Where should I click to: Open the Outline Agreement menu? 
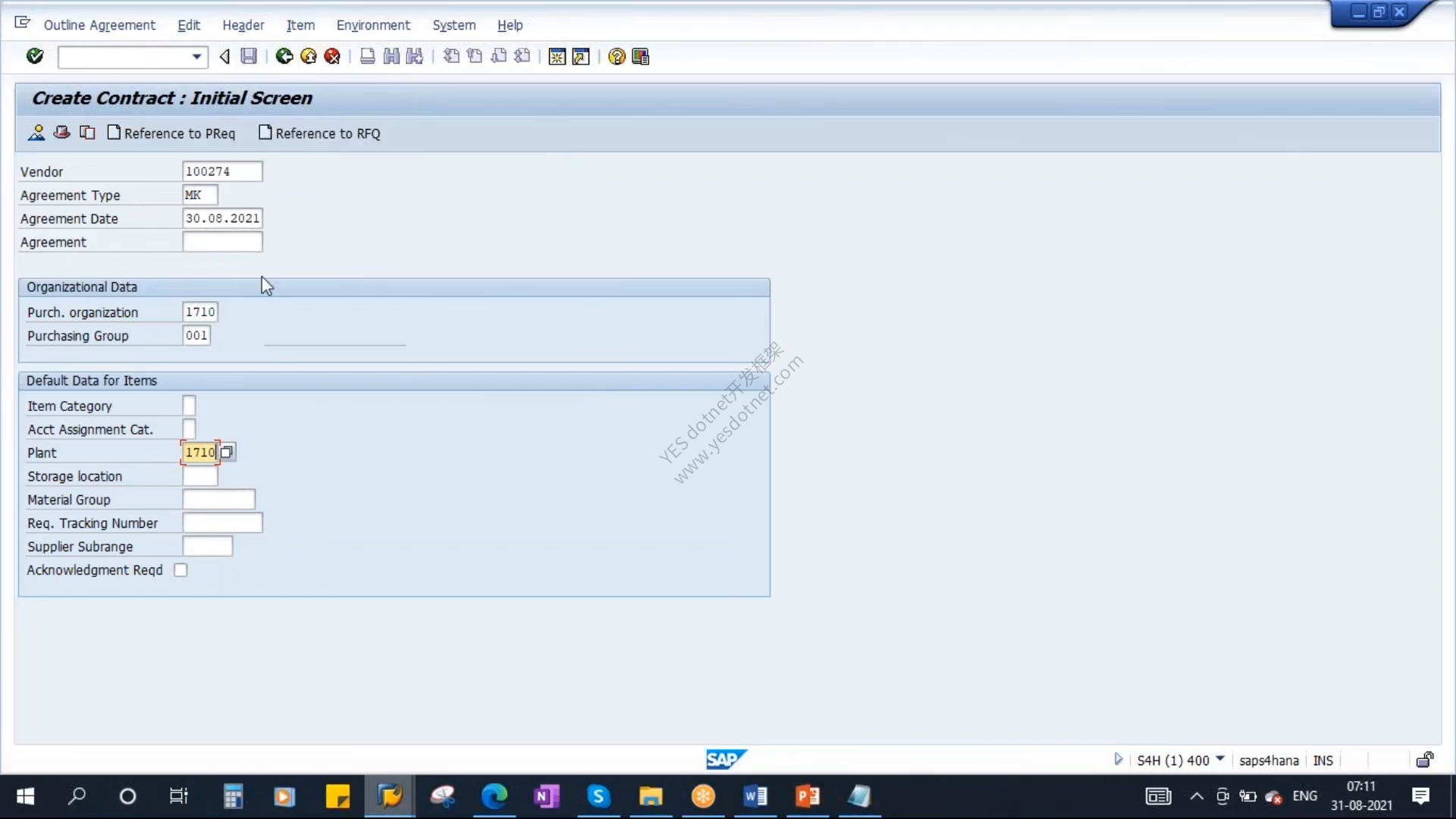(x=99, y=25)
